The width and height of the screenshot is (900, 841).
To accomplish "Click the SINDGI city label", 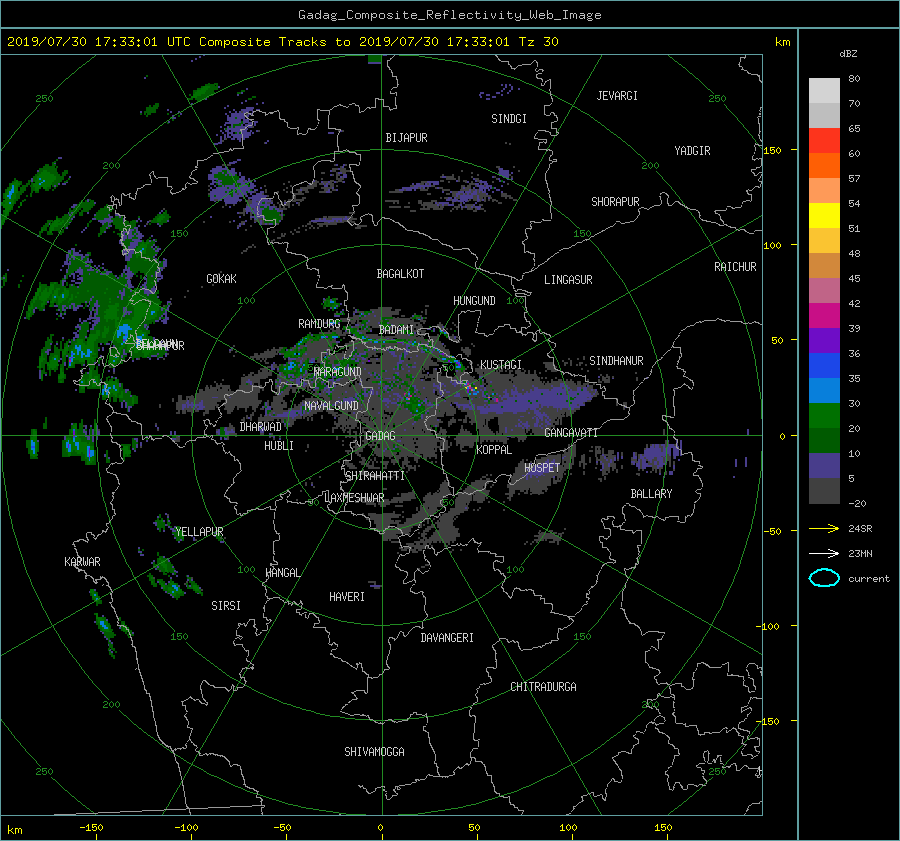I will pyautogui.click(x=509, y=119).
